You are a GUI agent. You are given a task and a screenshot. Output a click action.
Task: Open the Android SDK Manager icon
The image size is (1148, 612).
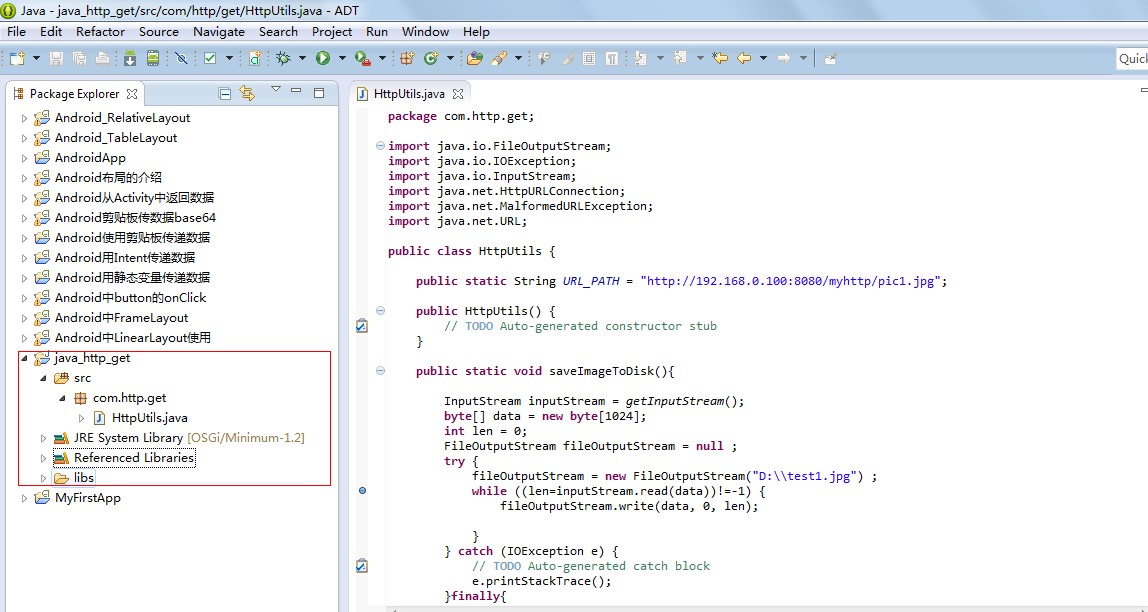tap(130, 59)
